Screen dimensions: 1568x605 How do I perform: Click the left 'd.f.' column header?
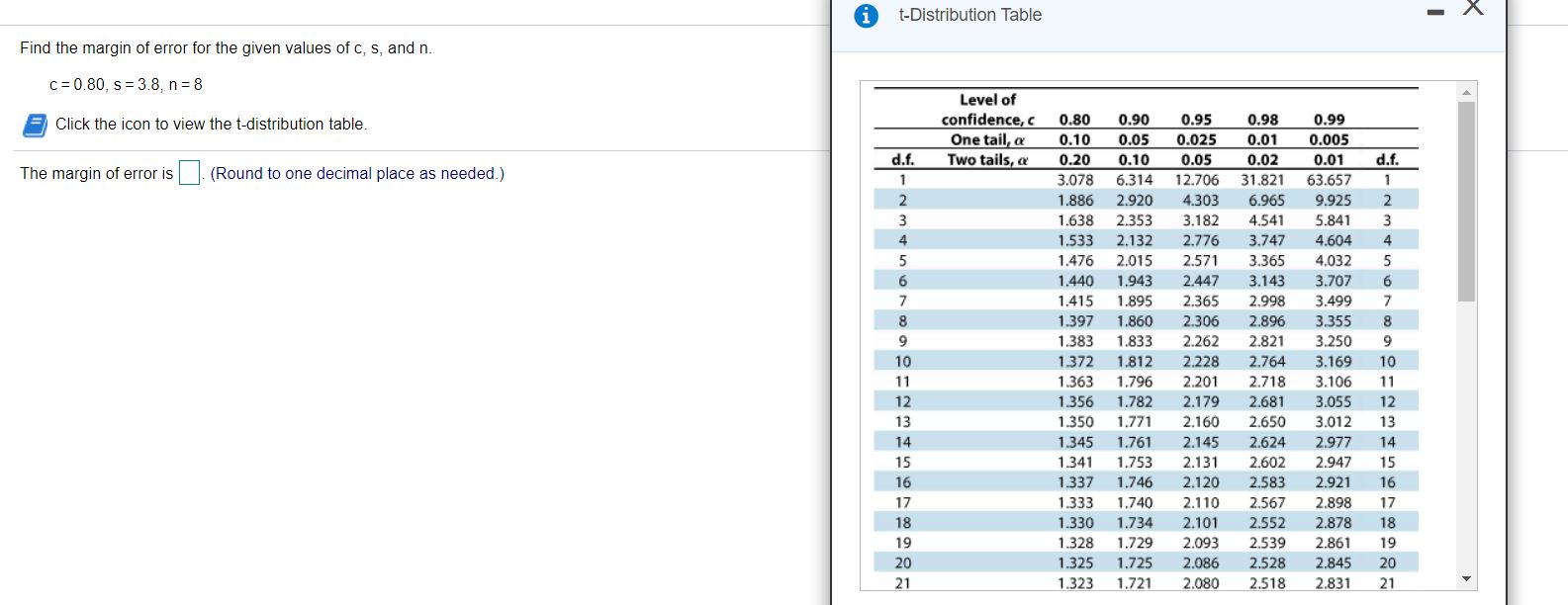coord(902,159)
